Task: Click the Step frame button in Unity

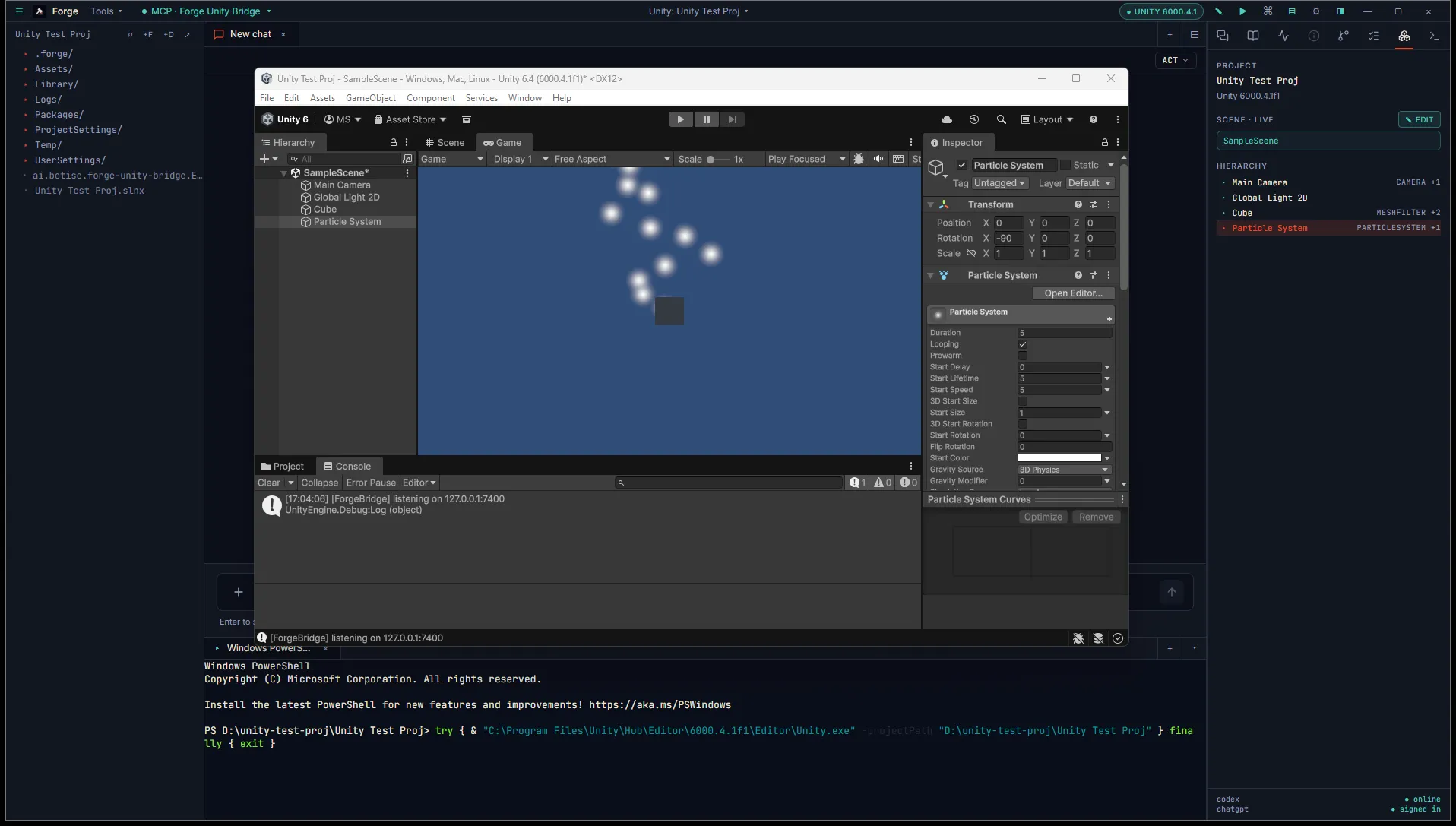Action: point(732,119)
